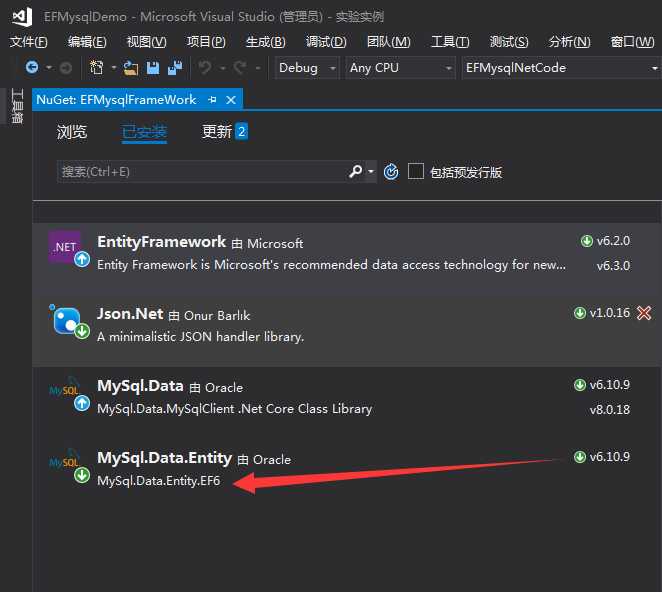
Task: Click the red uninstall X for Json.Net
Action: point(644,313)
